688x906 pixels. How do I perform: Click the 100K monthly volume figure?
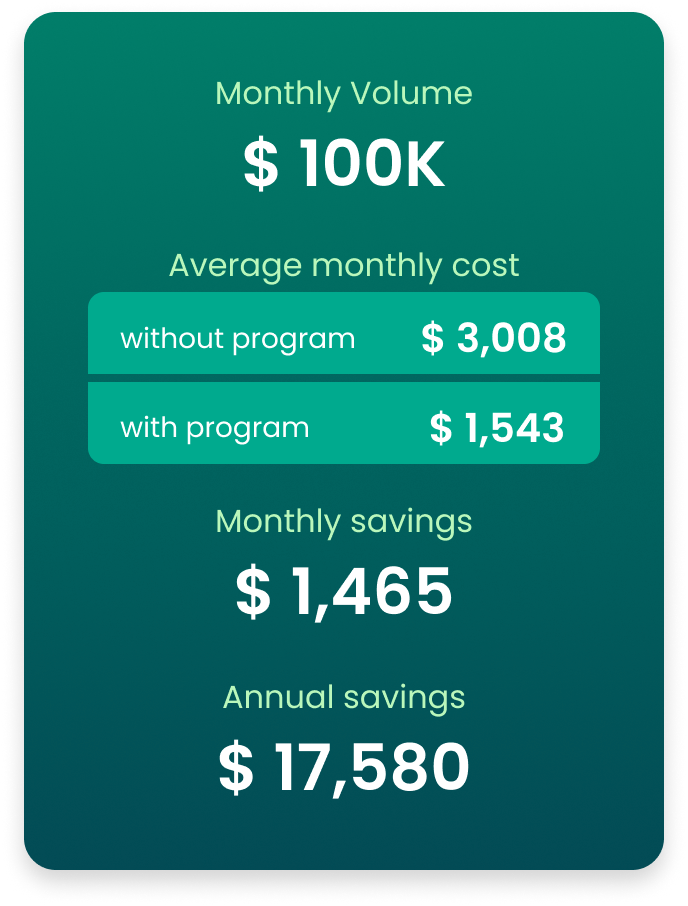(x=372, y=165)
